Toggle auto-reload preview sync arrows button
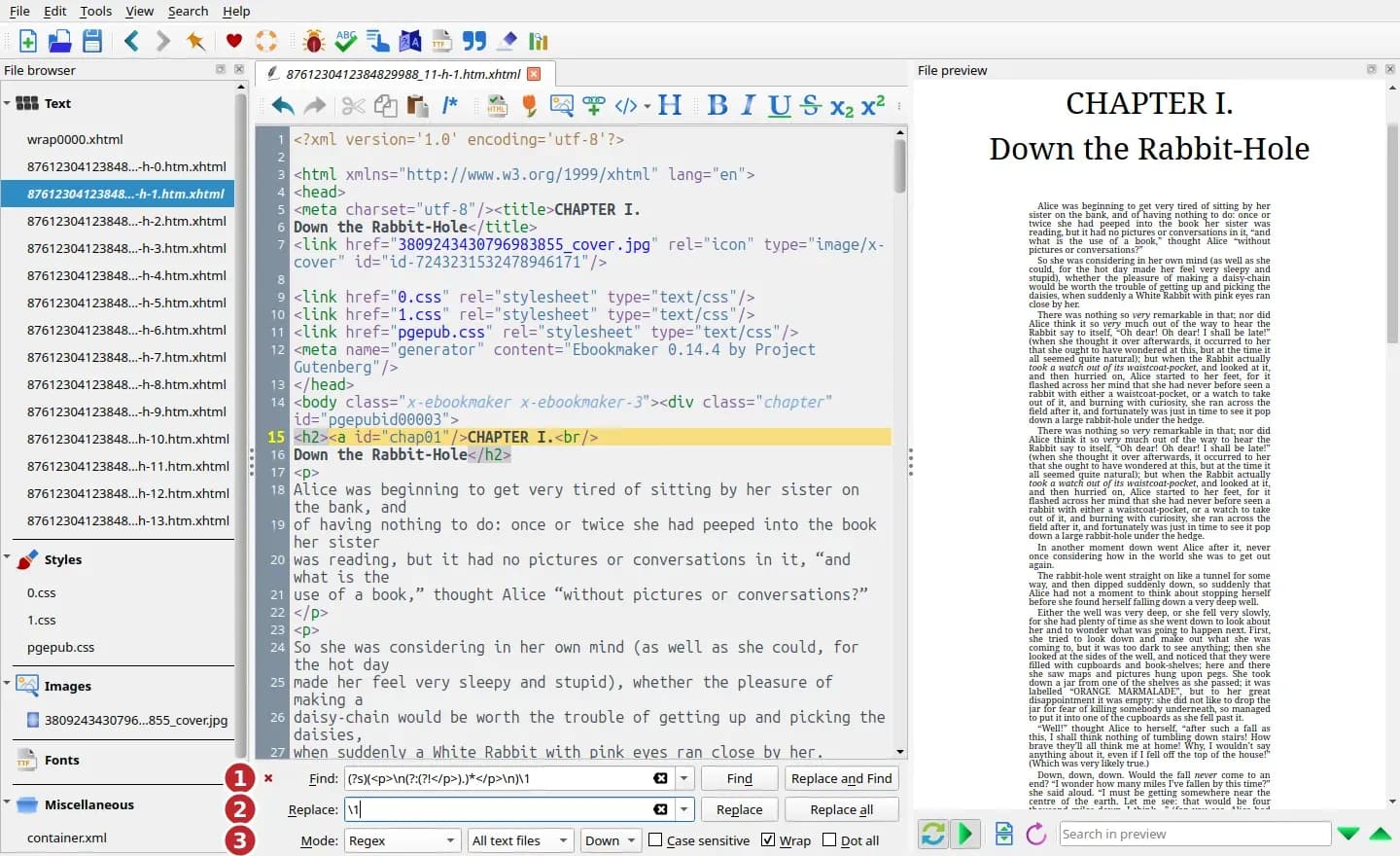Screen dimensions: 1400x856 pos(933,834)
